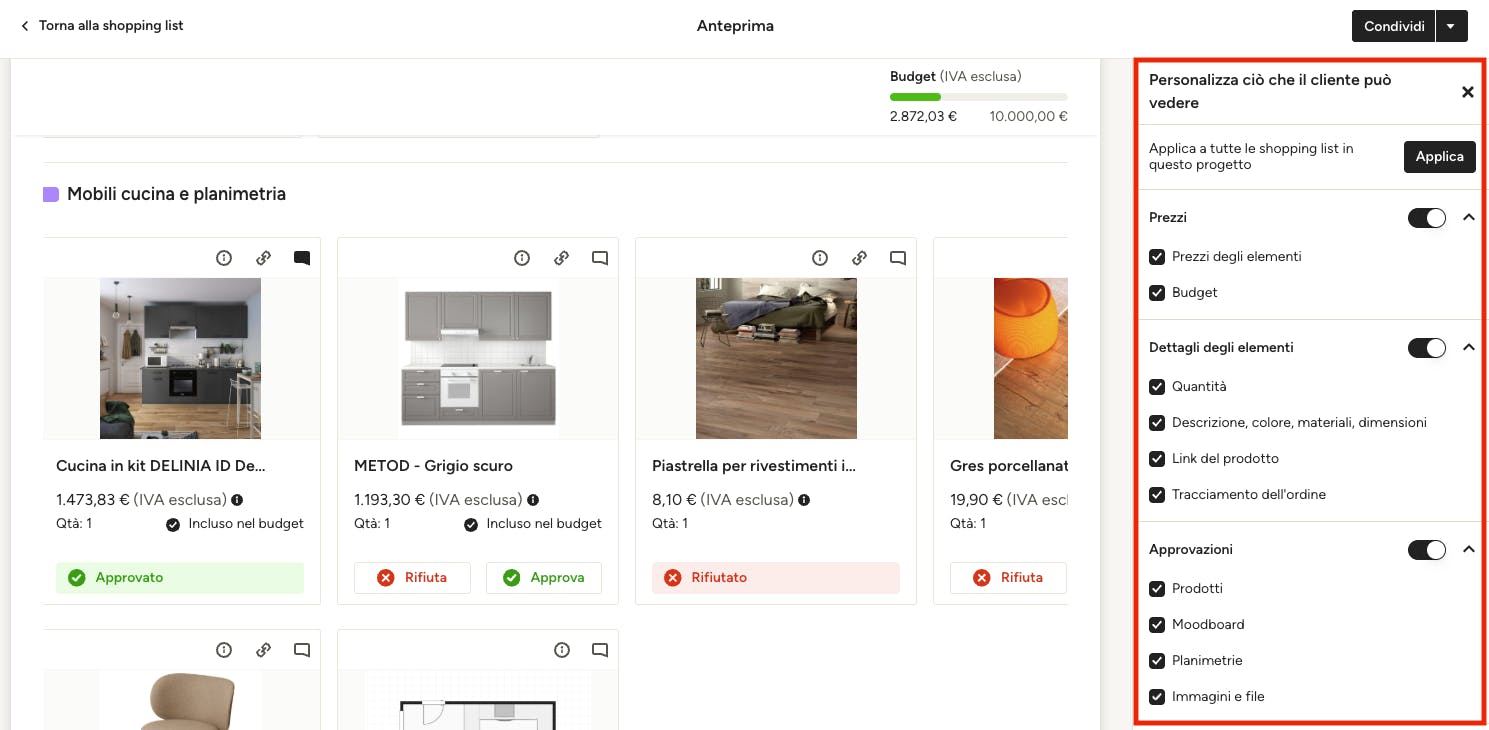Uncheck the Moodboard checkbox
The height and width of the screenshot is (730, 1489).
(1157, 625)
